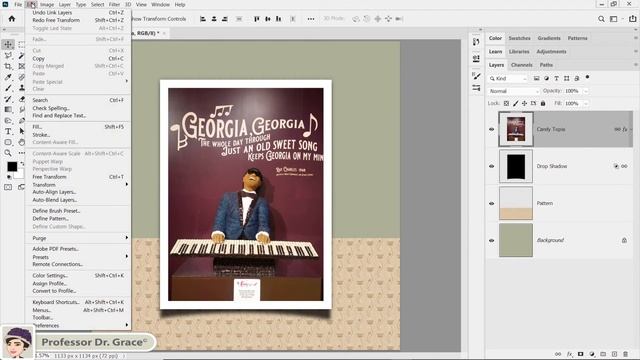The image size is (640, 360).
Task: Delete layer trash icon
Action: point(625,354)
